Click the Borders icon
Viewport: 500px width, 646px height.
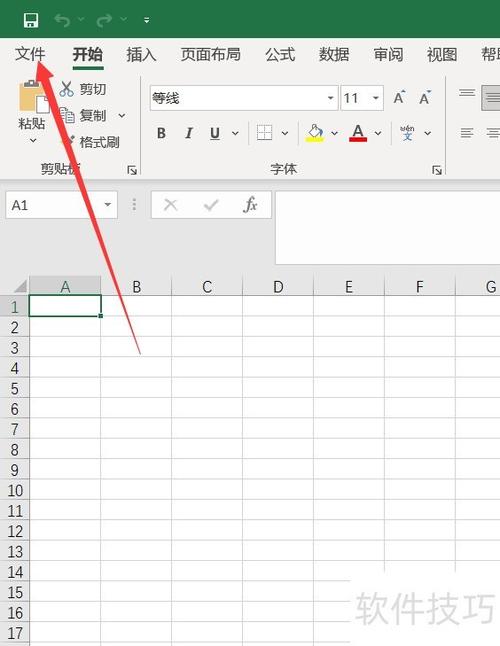[x=264, y=133]
